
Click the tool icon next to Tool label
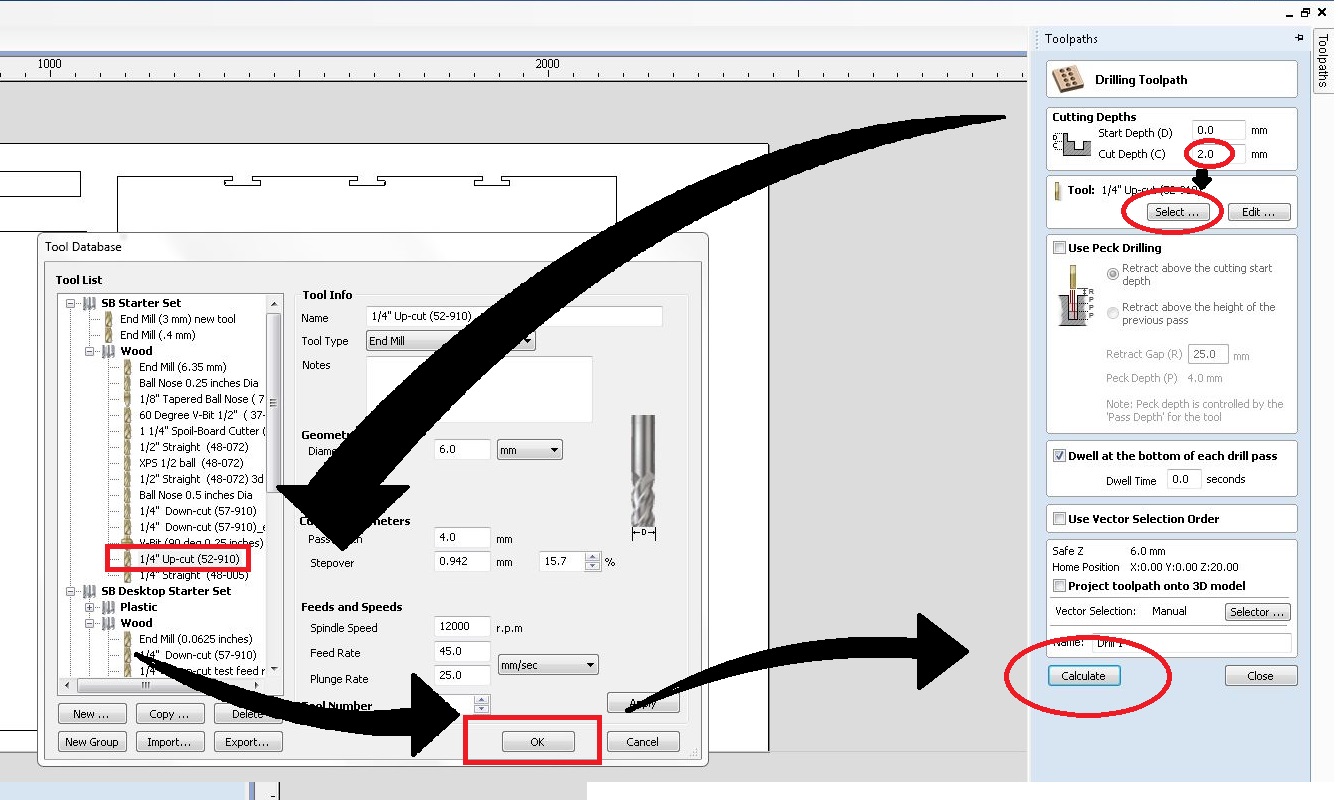[1058, 190]
